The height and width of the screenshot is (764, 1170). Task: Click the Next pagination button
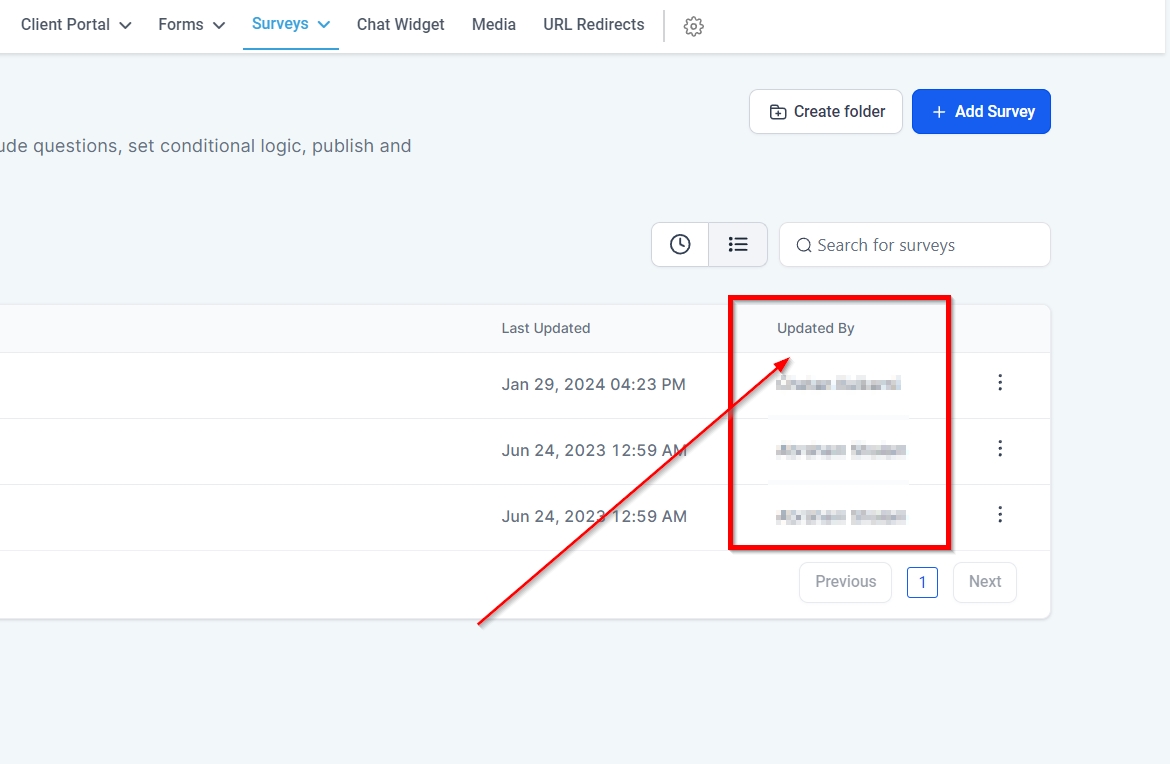point(984,582)
